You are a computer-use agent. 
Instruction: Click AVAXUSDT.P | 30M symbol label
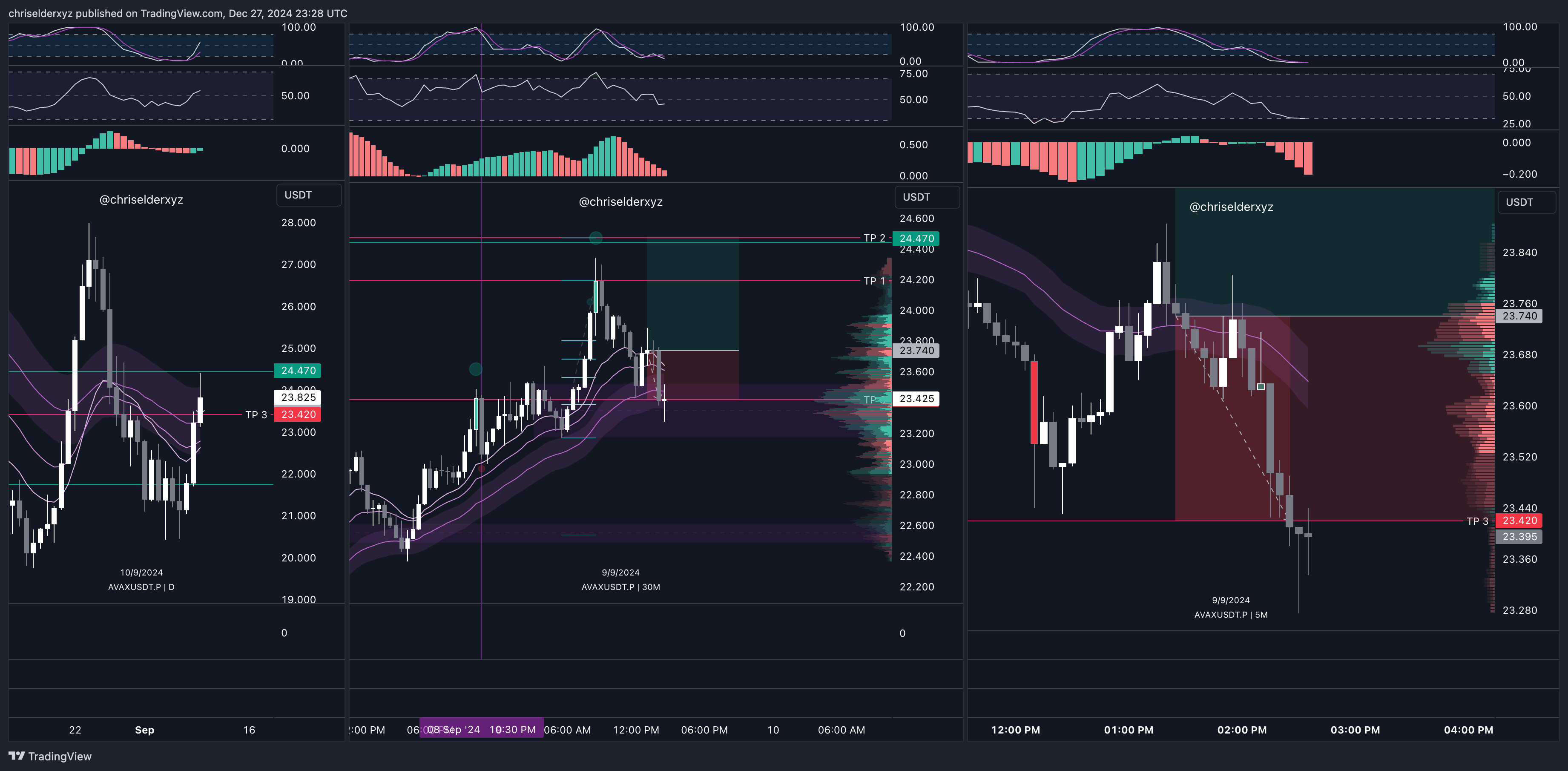[x=620, y=587]
